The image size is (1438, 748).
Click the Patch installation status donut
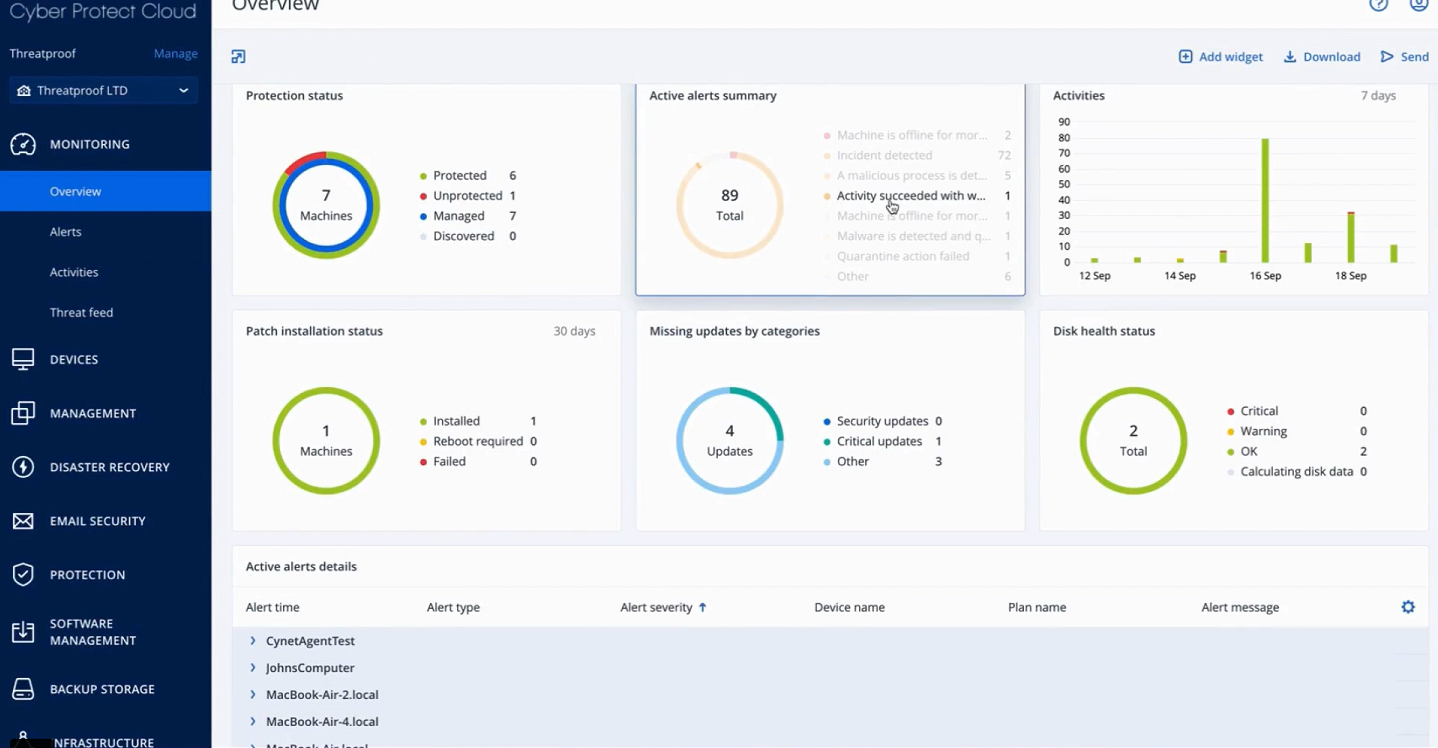click(326, 441)
